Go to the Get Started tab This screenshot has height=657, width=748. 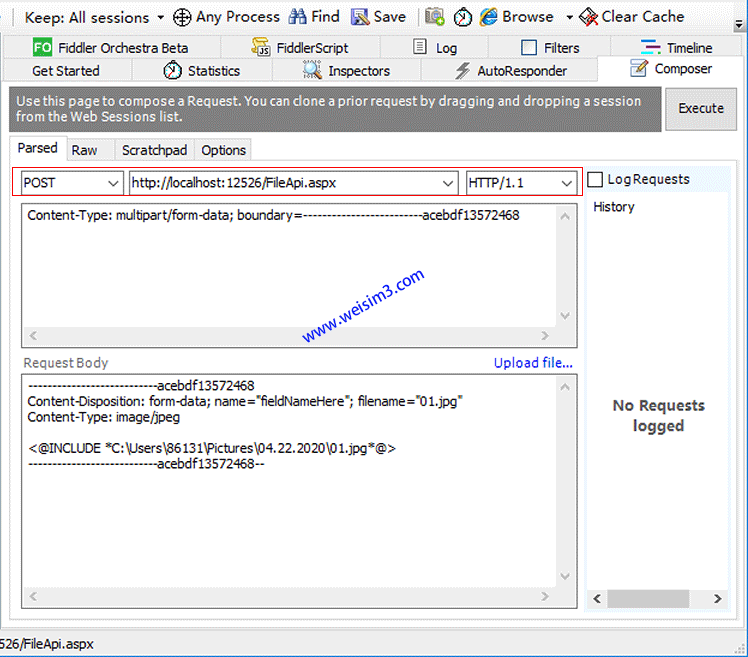coord(66,71)
